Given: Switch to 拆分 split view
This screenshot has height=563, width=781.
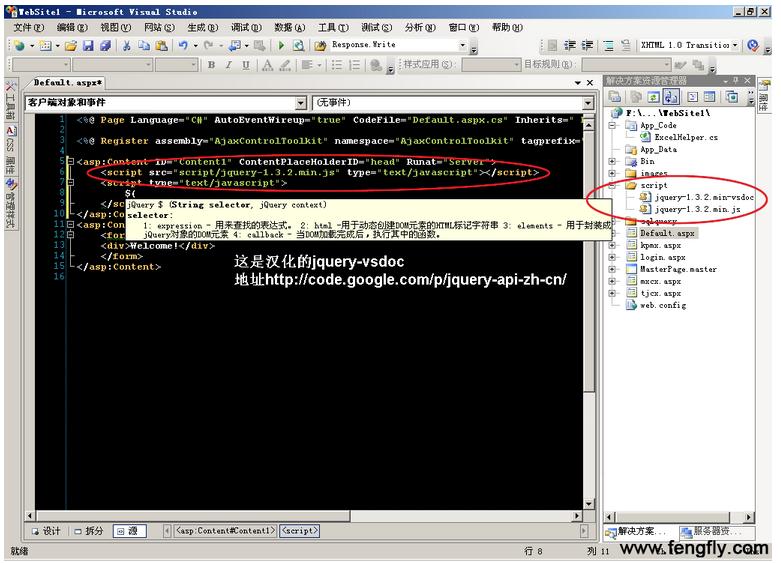Looking at the screenshot, I should tap(89, 531).
